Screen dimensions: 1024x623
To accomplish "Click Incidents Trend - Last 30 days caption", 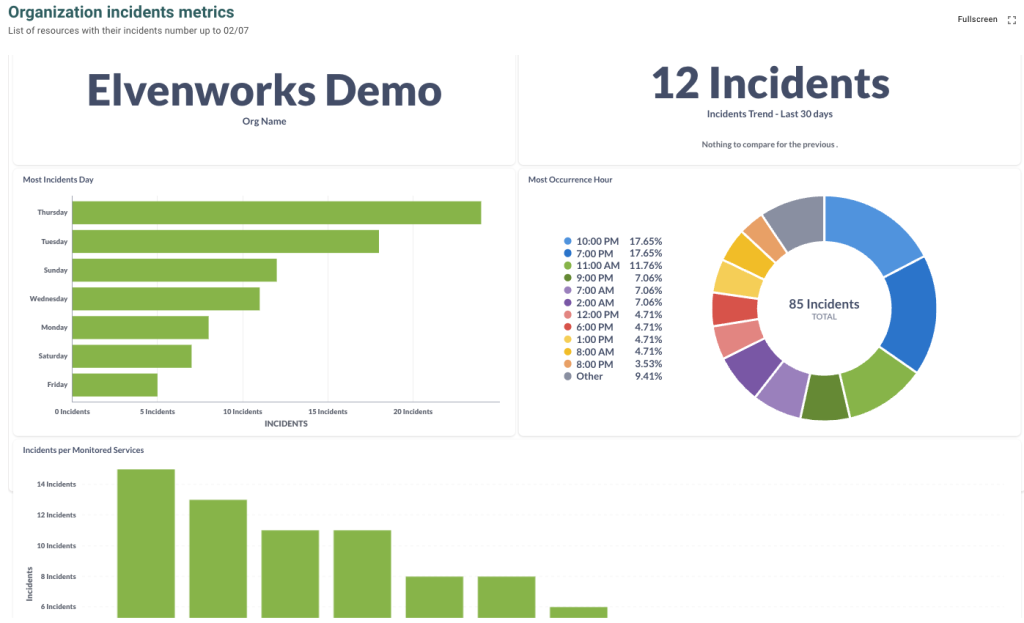I will pos(770,114).
